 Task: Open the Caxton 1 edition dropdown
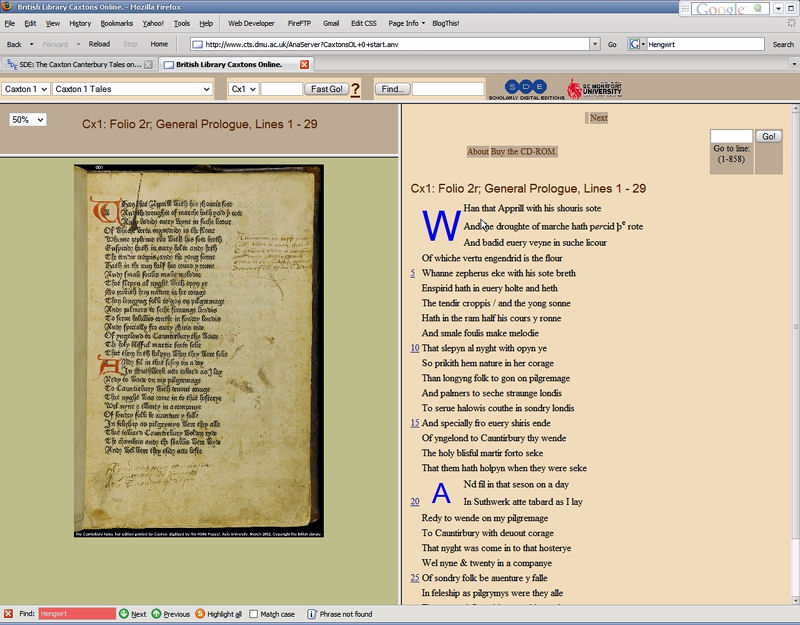(x=26, y=89)
